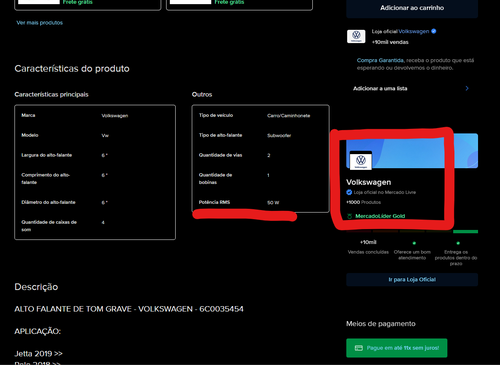This screenshot has height=365, width=500.
Task: Select the Modelo Vw value
Action: 105,136
